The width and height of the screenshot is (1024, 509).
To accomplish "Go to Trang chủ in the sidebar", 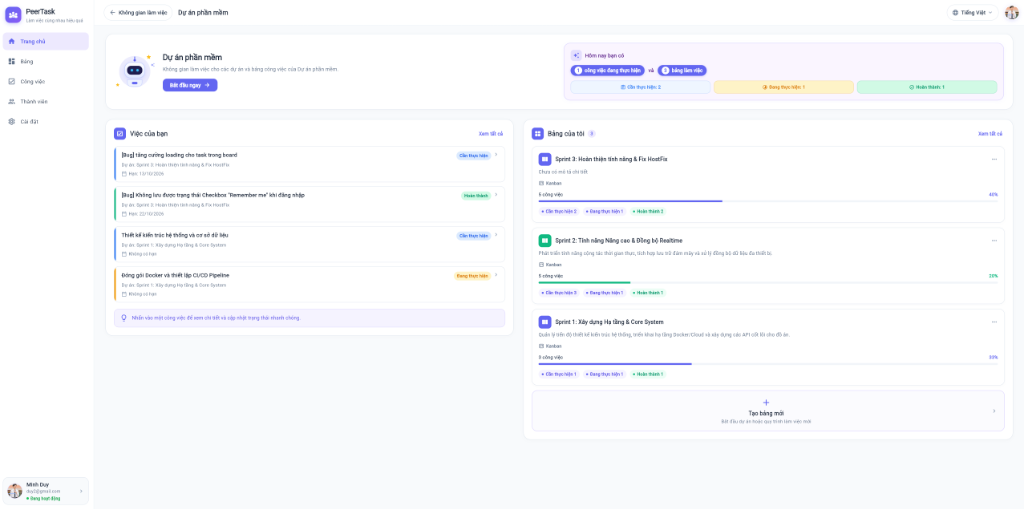I will tap(46, 41).
